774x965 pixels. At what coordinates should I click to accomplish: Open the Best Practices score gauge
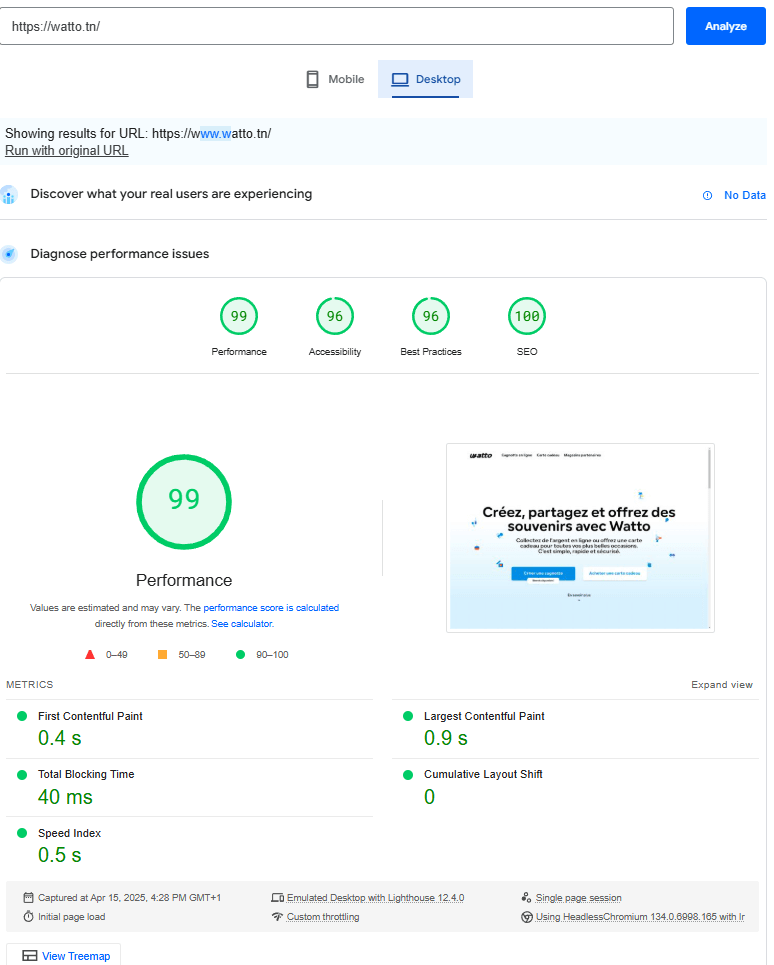click(x=431, y=317)
